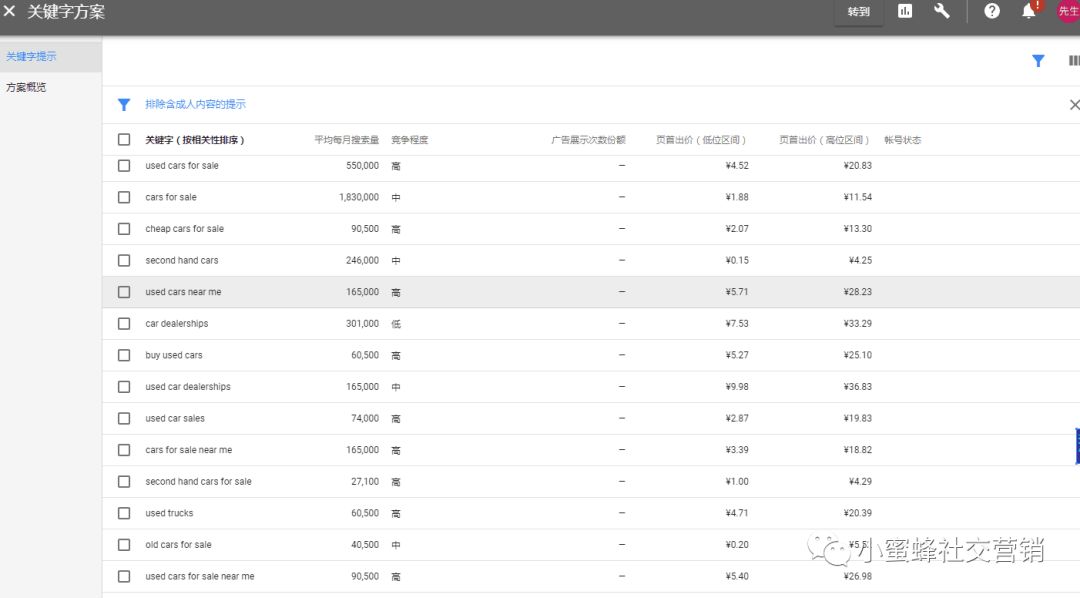Click the 排除含成人内容的提示 filter link
Screen dimensions: 1080x598
195,104
